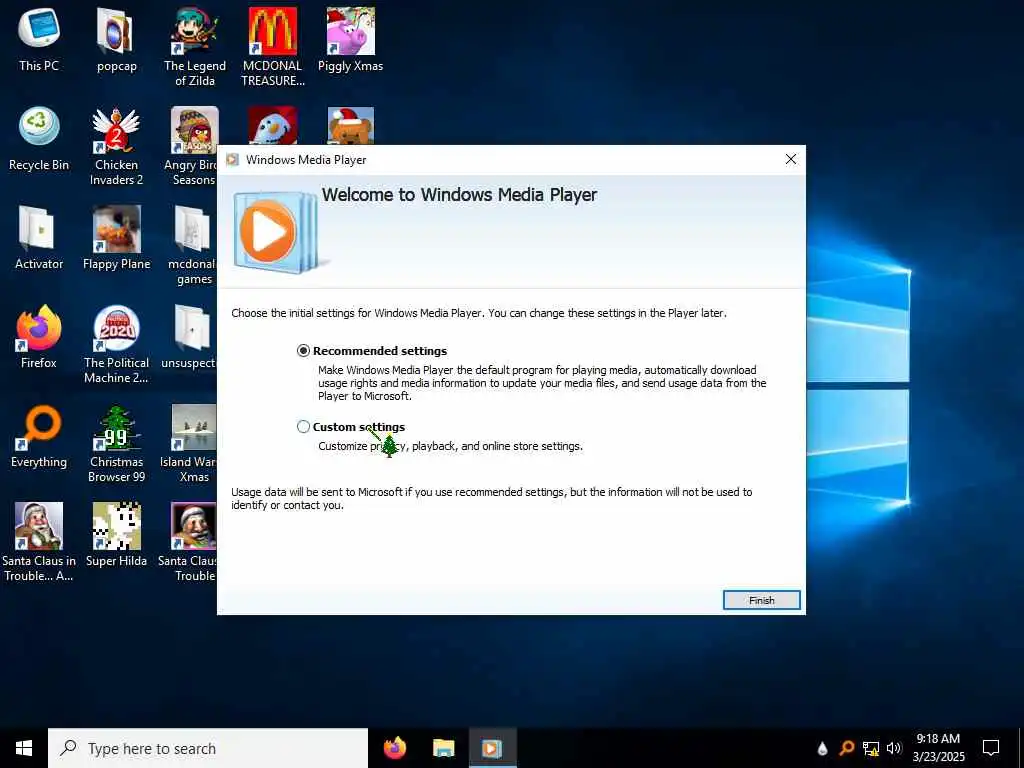This screenshot has height=768, width=1024.
Task: Click the Finish button
Action: coord(761,600)
